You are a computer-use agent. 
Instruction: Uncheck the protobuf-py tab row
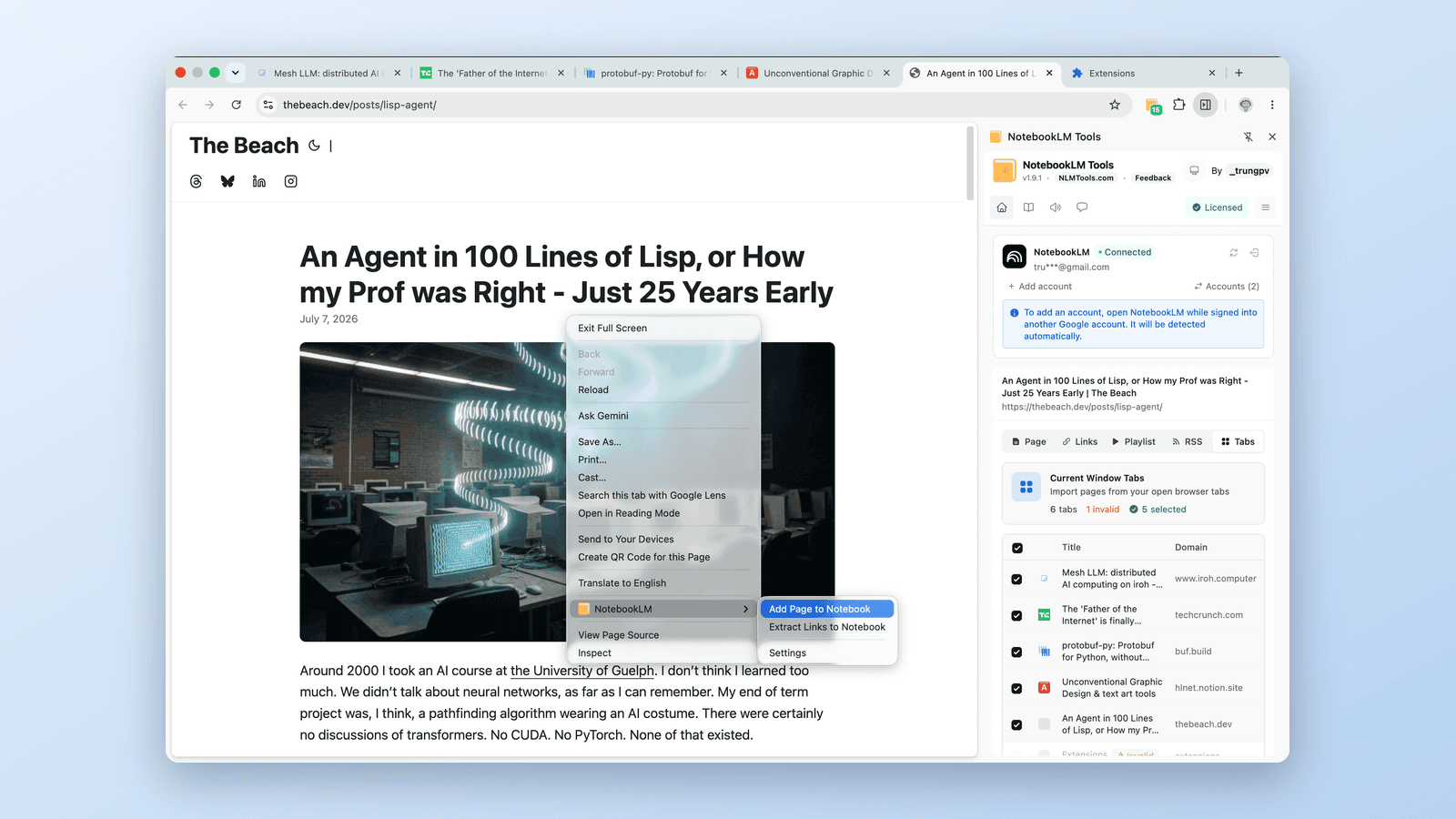(x=1016, y=652)
